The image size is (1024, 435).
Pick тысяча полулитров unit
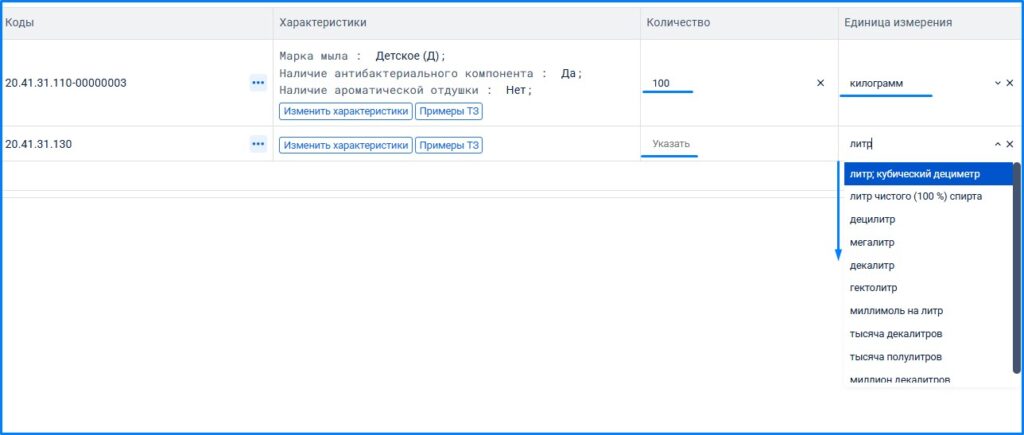tap(928, 357)
